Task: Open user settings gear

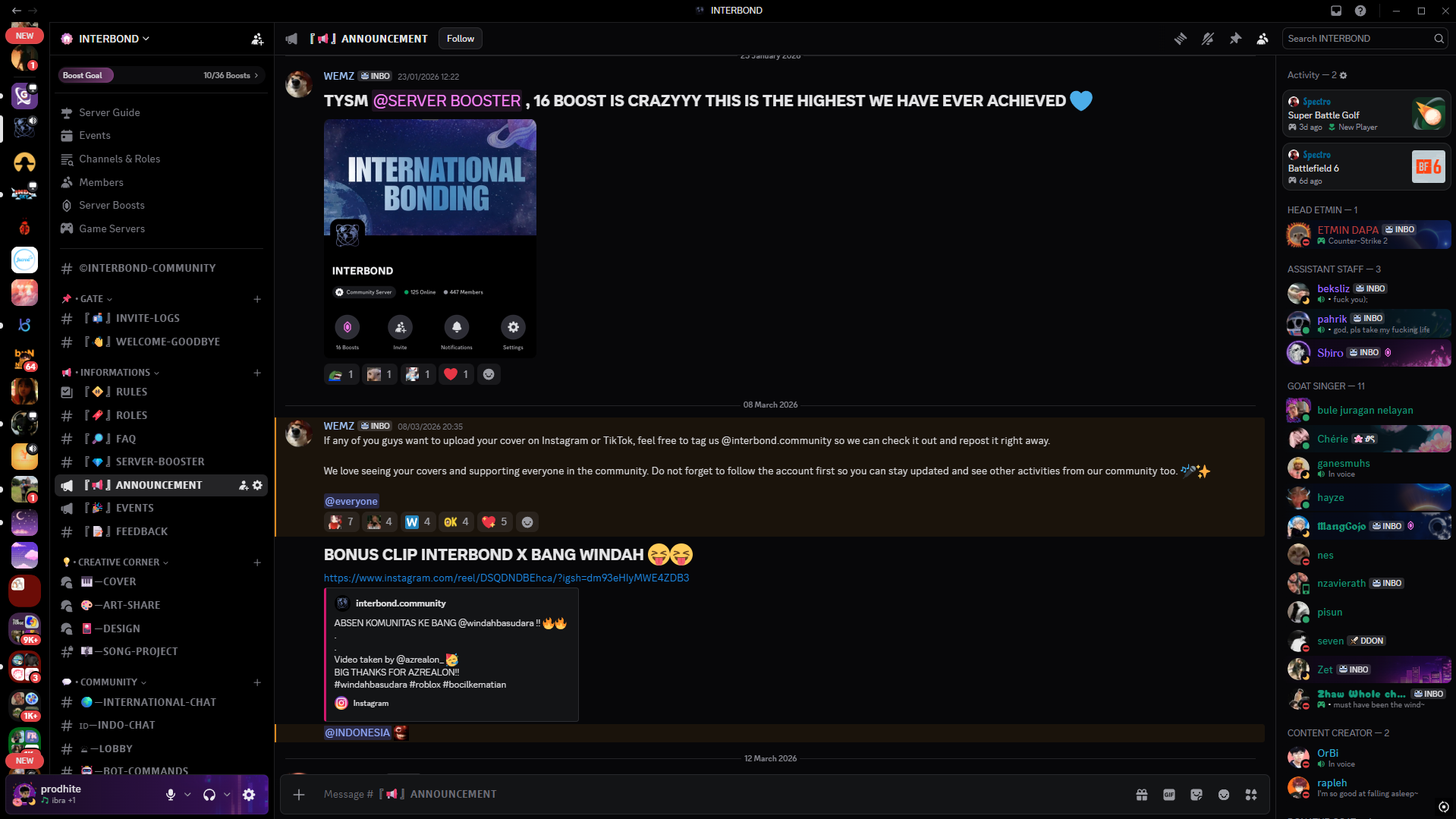Action: point(249,795)
